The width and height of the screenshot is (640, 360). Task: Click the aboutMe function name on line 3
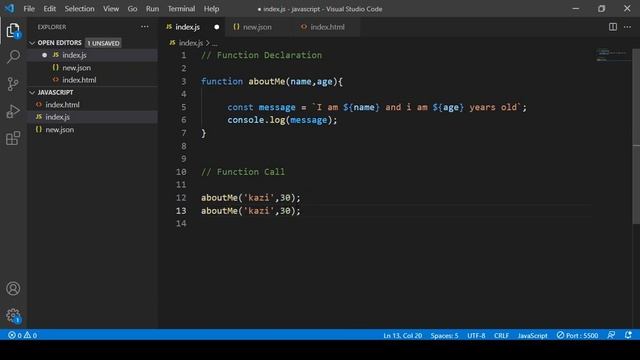(267, 82)
